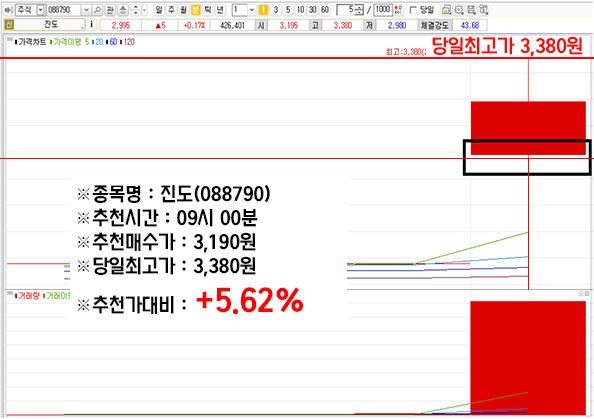Click the chart print/save icon
Screen dimensions: 594x419
(x=471, y=10)
